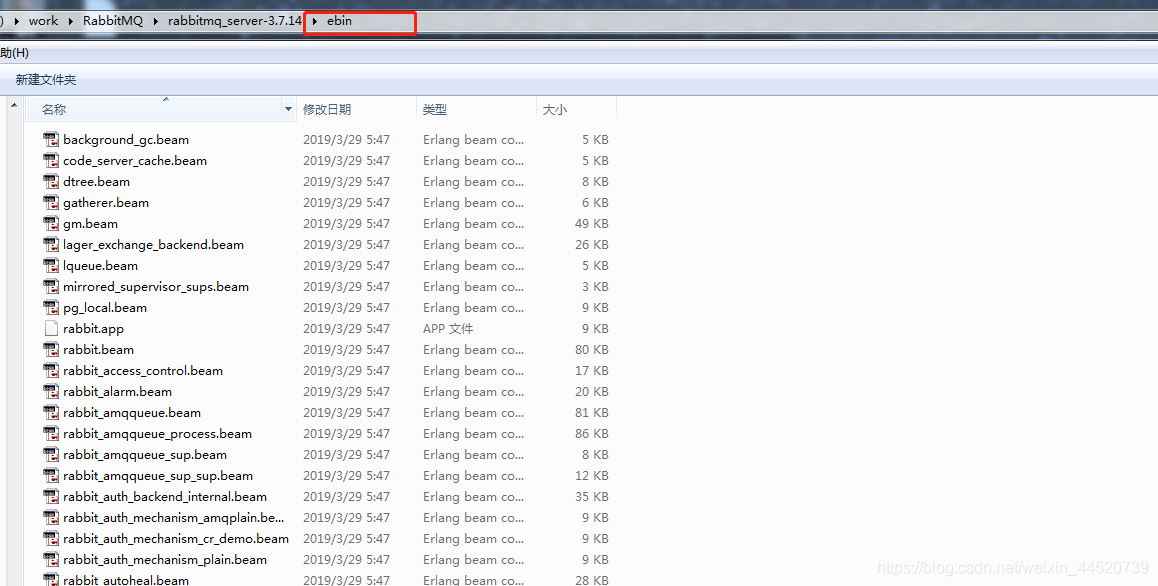Select the file name dtree.beam
This screenshot has width=1158, height=586.
coord(97,181)
